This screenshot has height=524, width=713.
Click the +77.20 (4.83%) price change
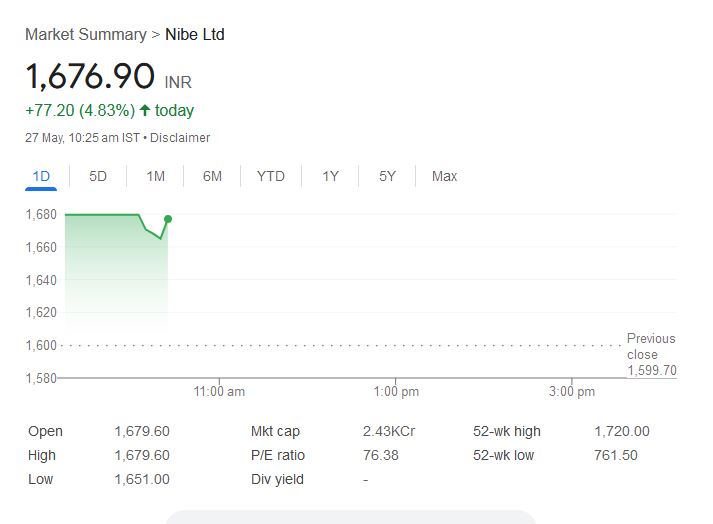[79, 110]
